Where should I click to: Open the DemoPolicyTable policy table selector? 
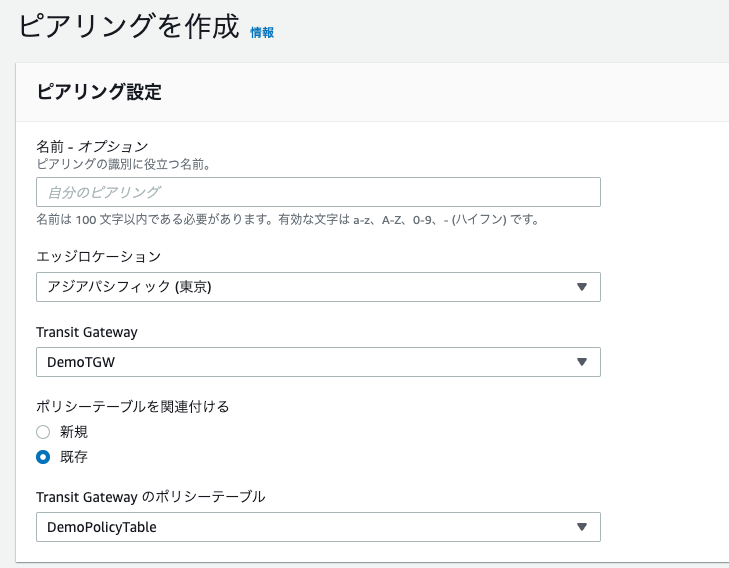(318, 527)
